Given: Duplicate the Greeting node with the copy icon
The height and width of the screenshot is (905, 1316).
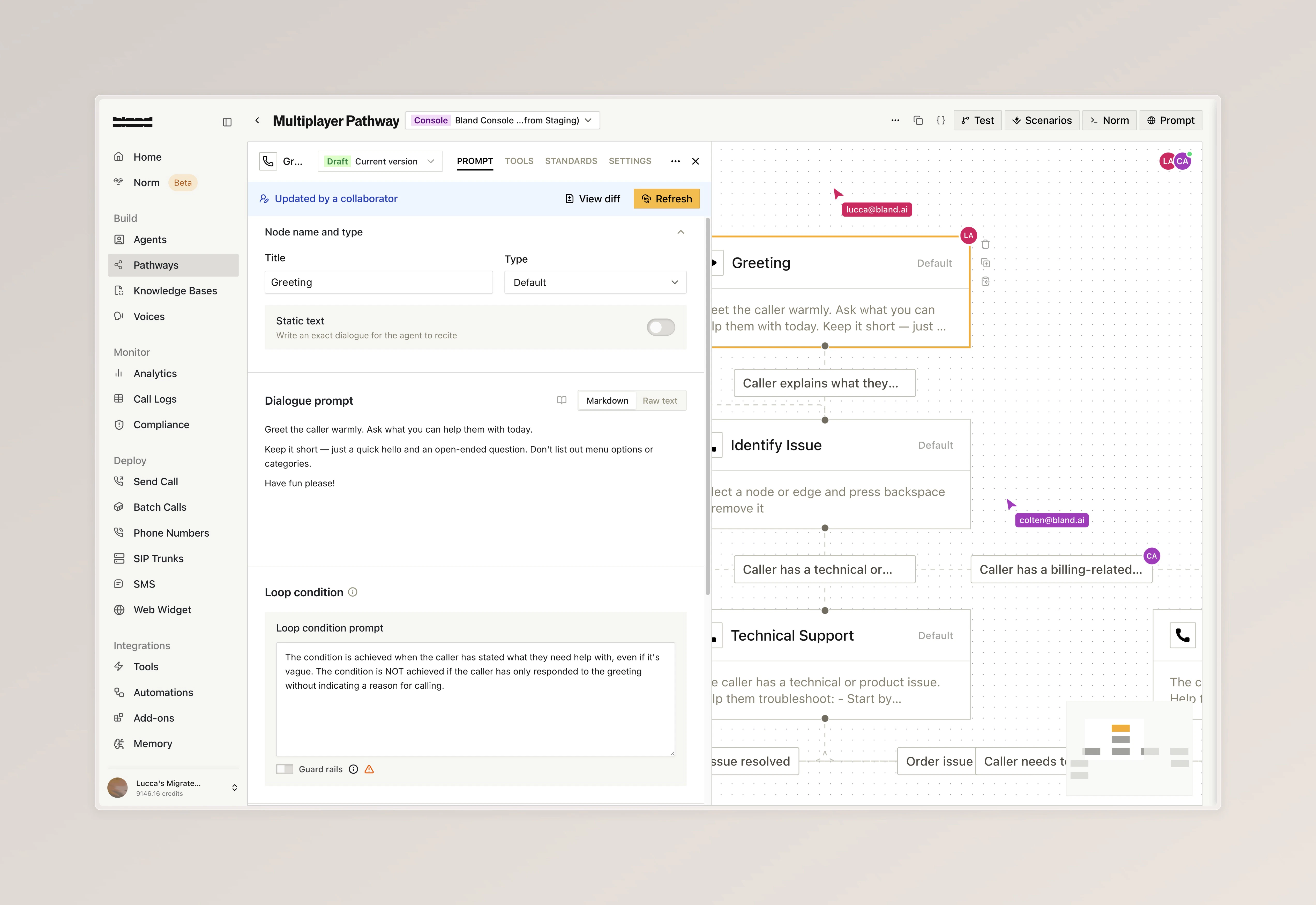Looking at the screenshot, I should point(986,263).
